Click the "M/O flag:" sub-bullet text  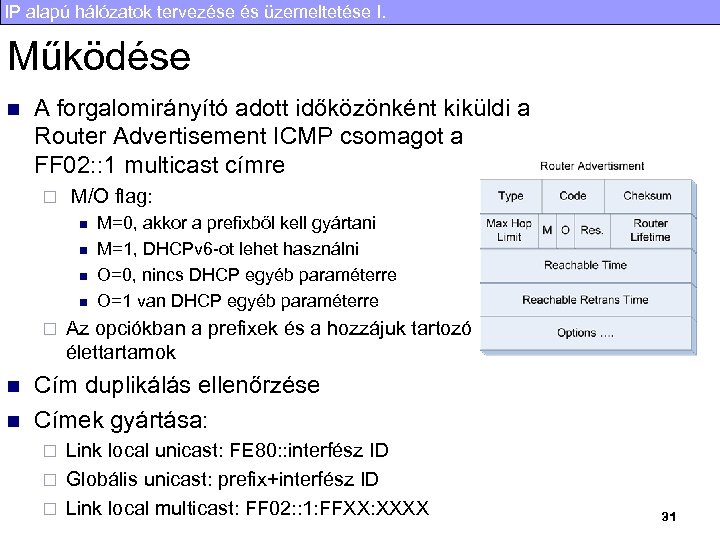pos(111,197)
